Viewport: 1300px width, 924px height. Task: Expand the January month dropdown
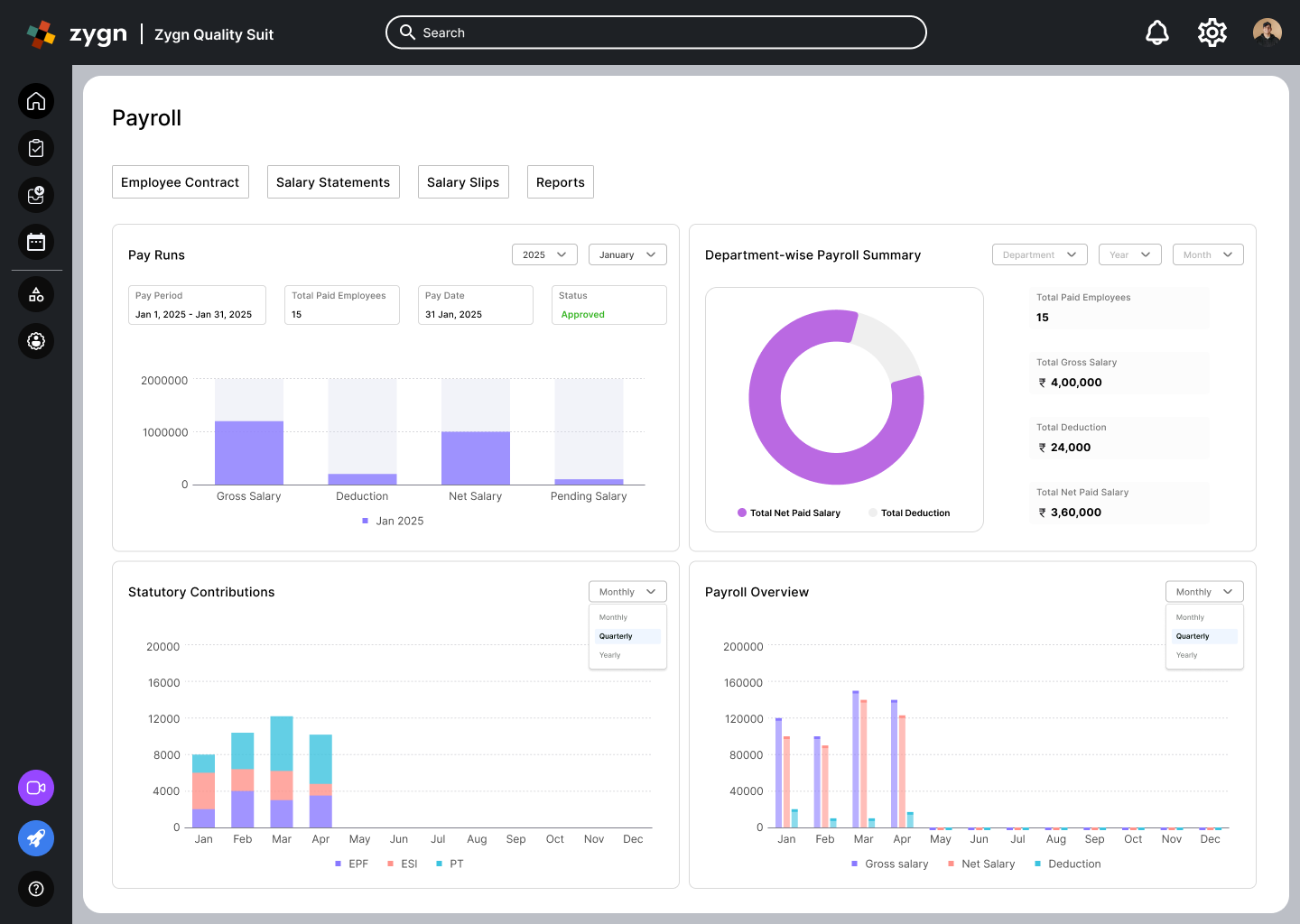point(627,254)
